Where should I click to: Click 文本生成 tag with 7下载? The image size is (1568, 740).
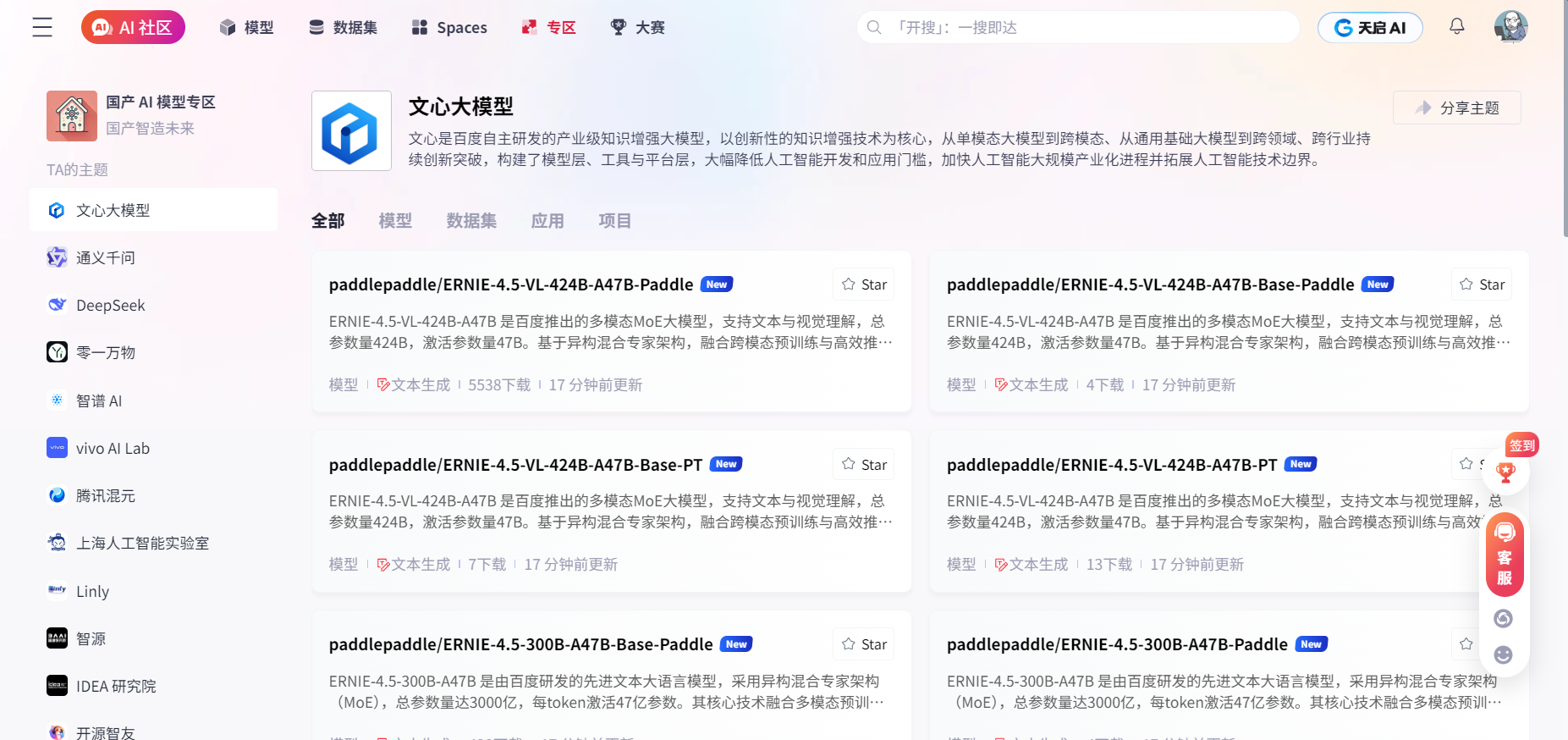point(414,565)
